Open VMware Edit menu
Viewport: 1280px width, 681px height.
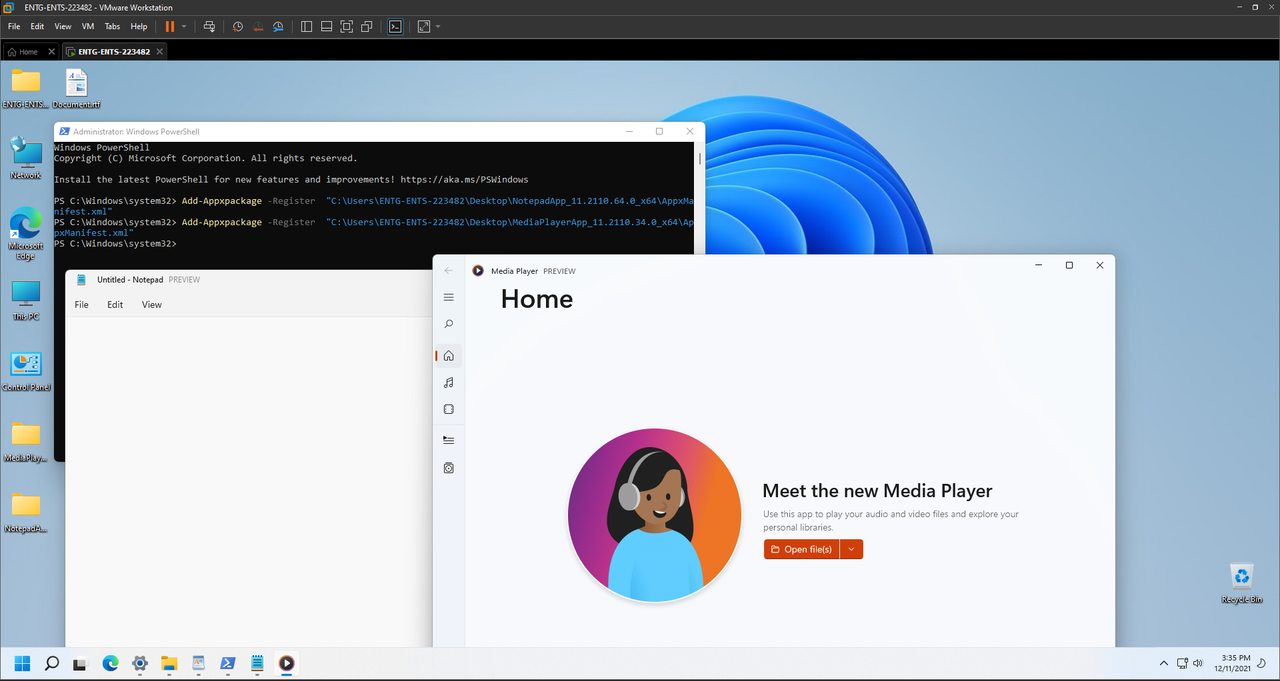[x=37, y=26]
